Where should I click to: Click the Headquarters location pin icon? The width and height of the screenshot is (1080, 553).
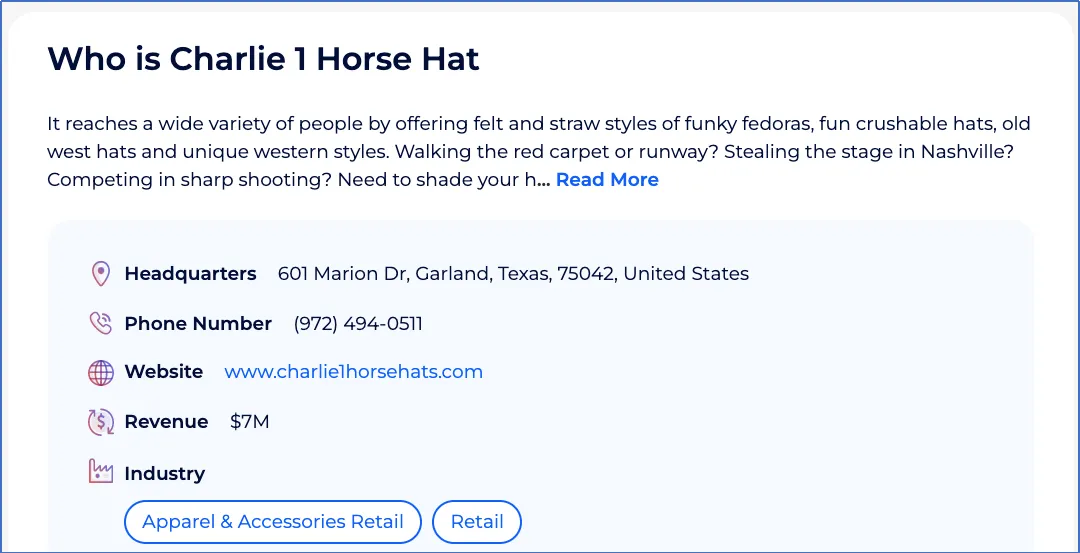coord(101,274)
